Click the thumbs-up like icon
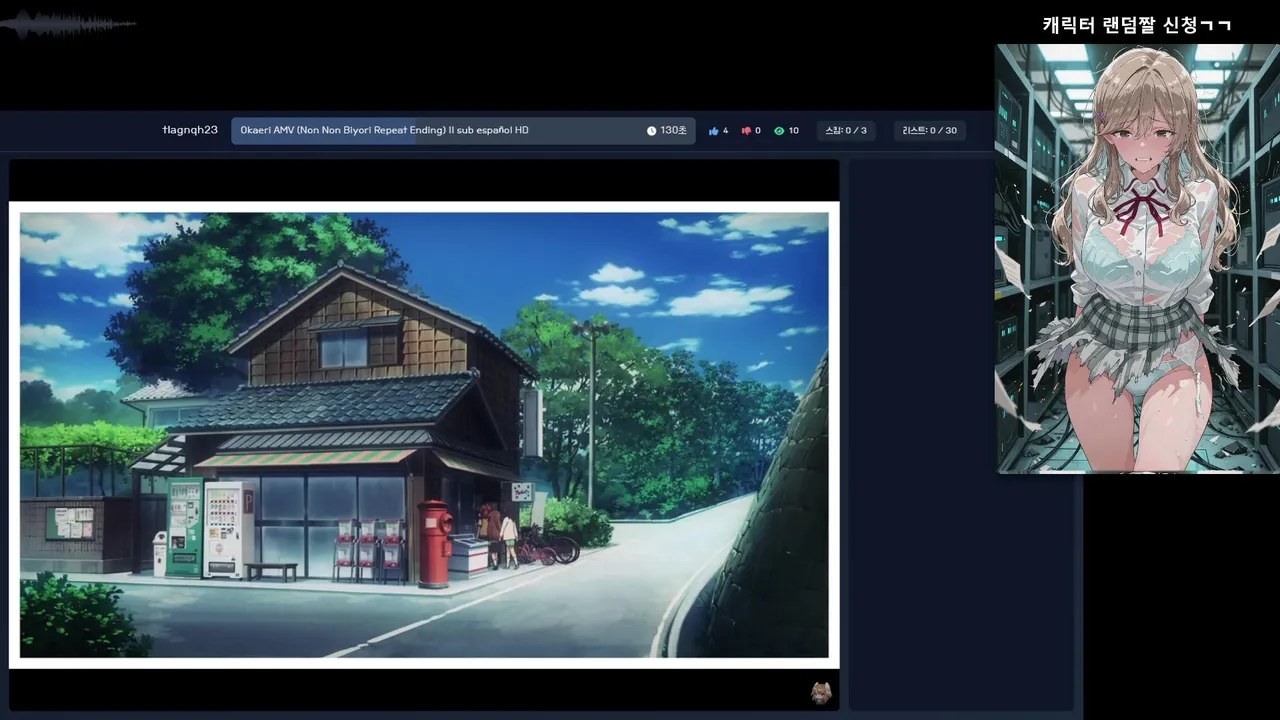 point(714,131)
